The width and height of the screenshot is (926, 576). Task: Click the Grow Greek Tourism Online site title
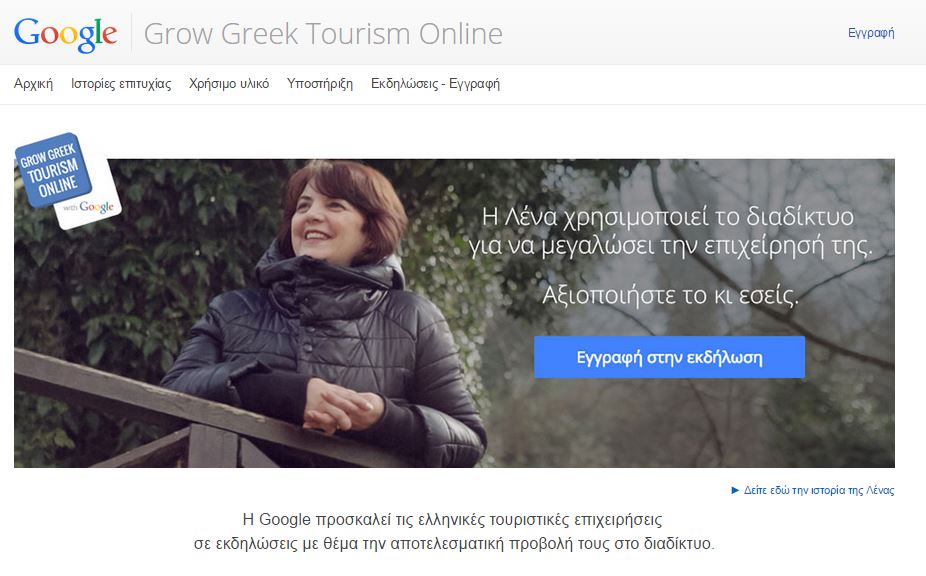324,34
